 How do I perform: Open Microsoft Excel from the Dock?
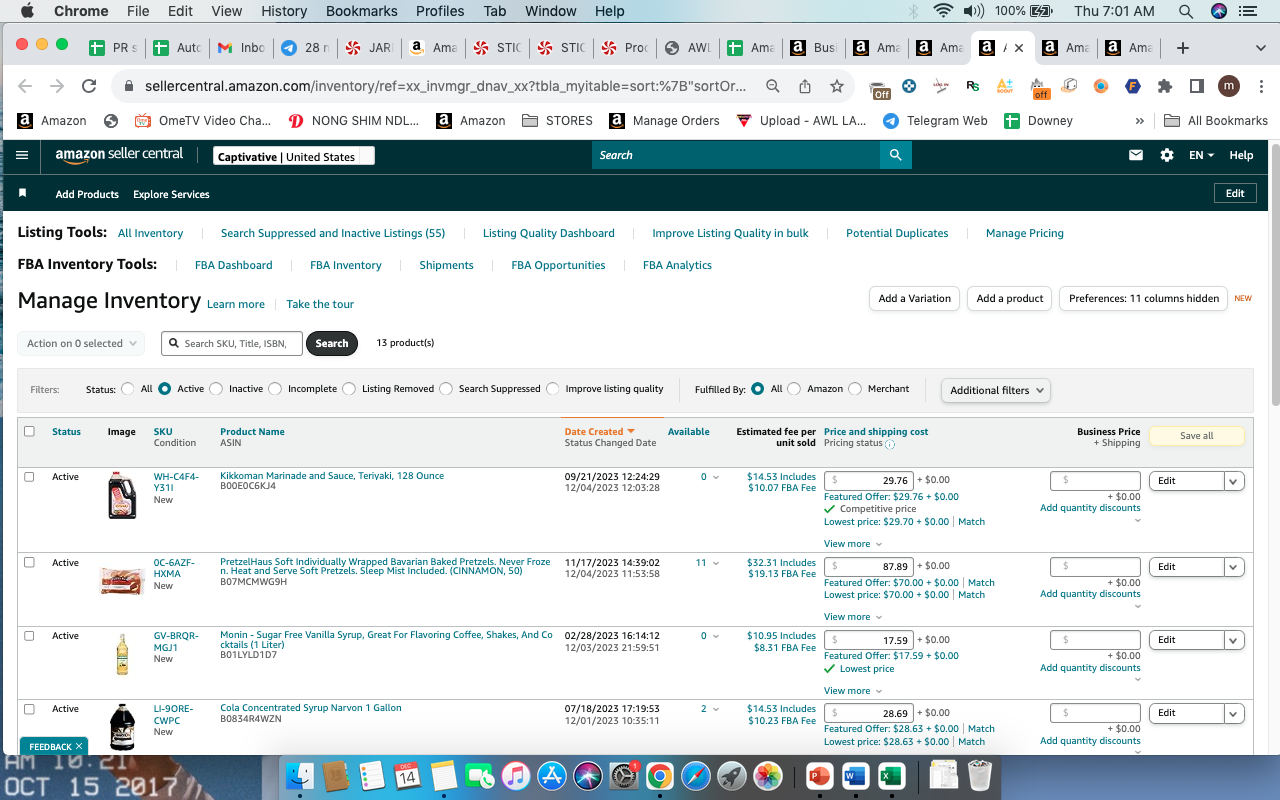pyautogui.click(x=891, y=776)
